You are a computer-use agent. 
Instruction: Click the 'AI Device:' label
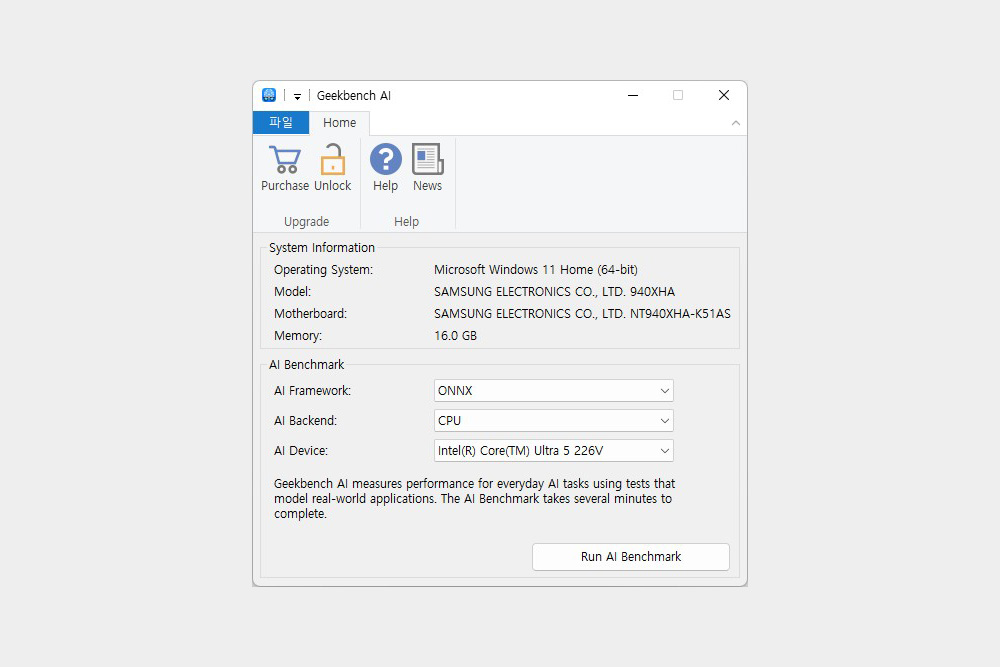pos(301,451)
